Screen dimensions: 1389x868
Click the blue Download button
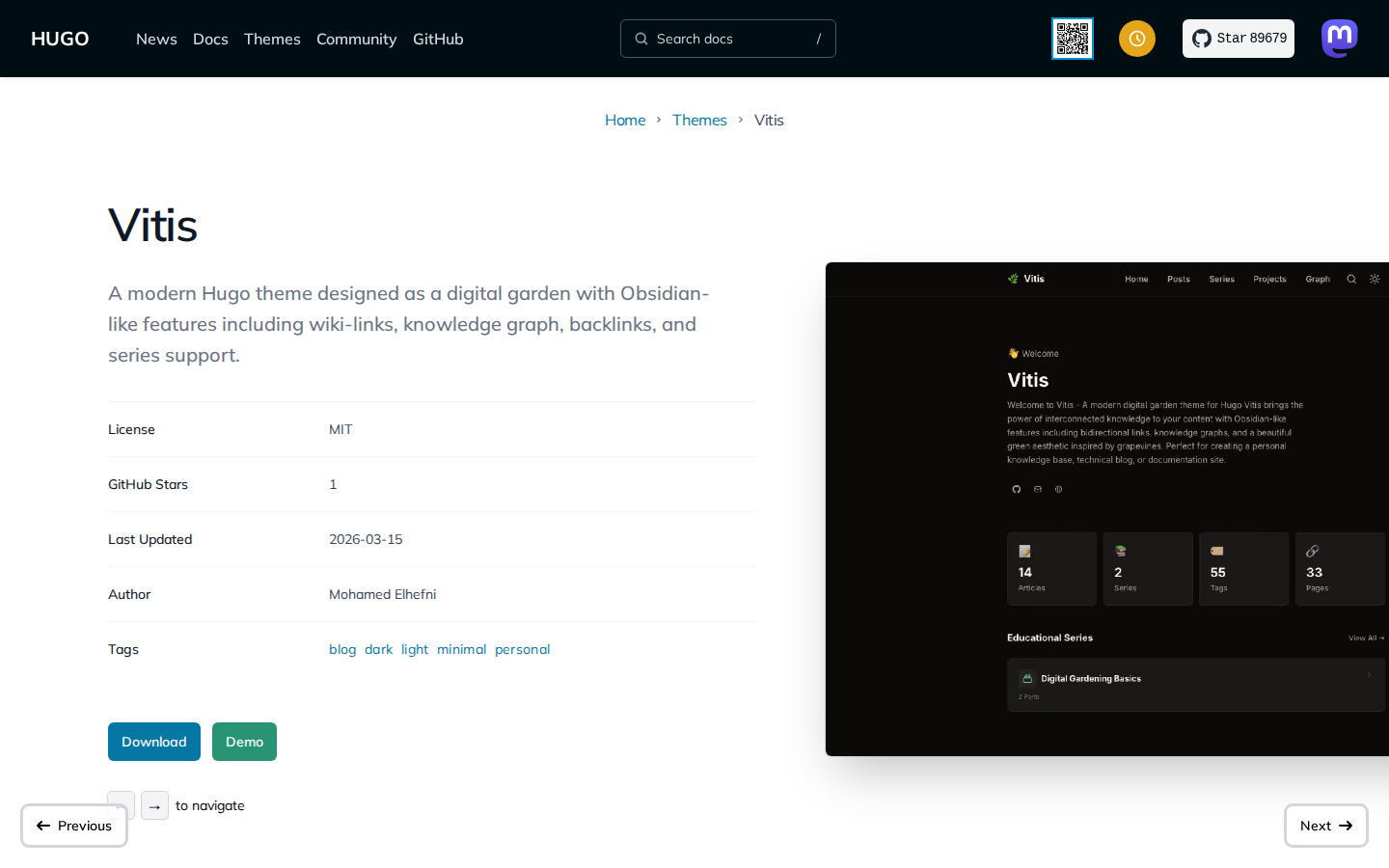(x=154, y=742)
